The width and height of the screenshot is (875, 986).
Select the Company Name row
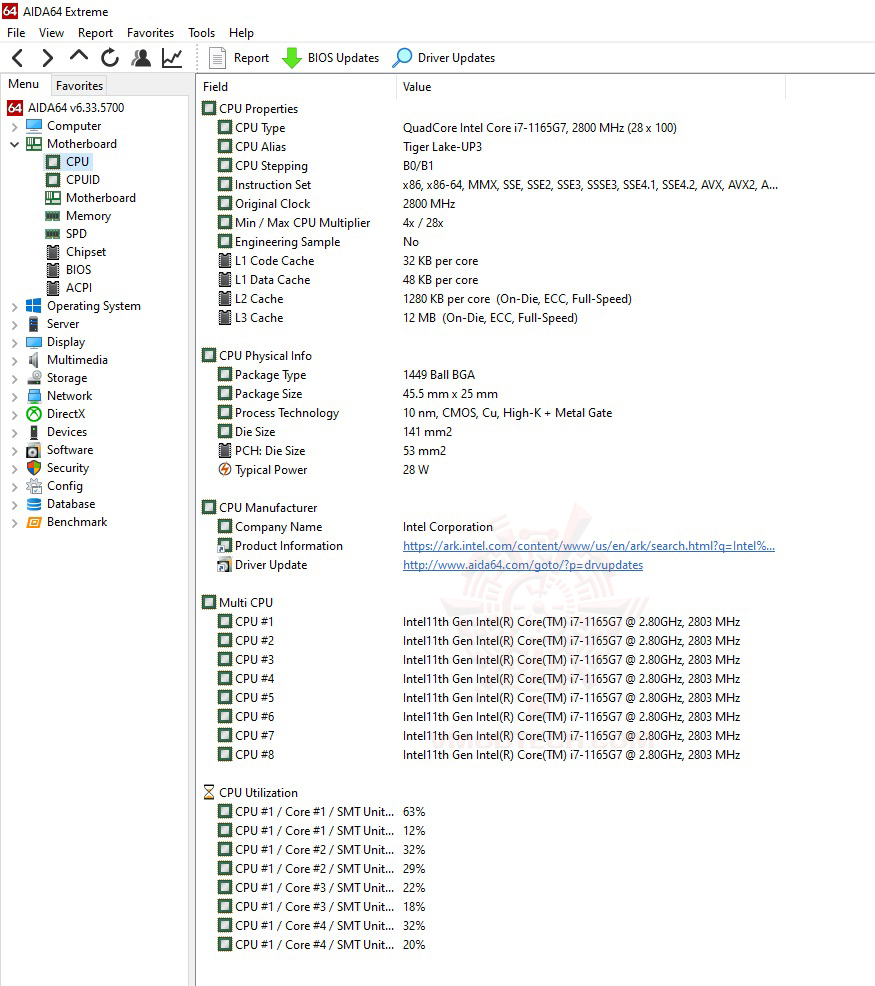[491, 526]
